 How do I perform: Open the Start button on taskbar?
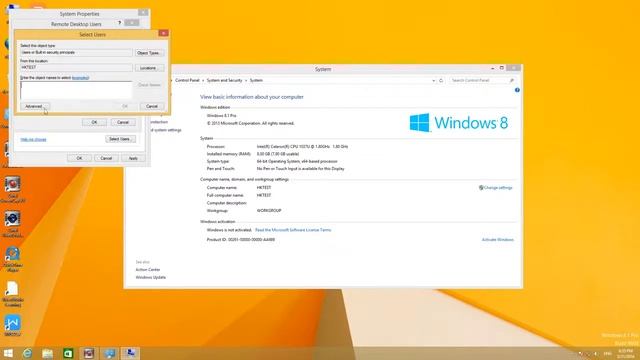(x=8, y=353)
